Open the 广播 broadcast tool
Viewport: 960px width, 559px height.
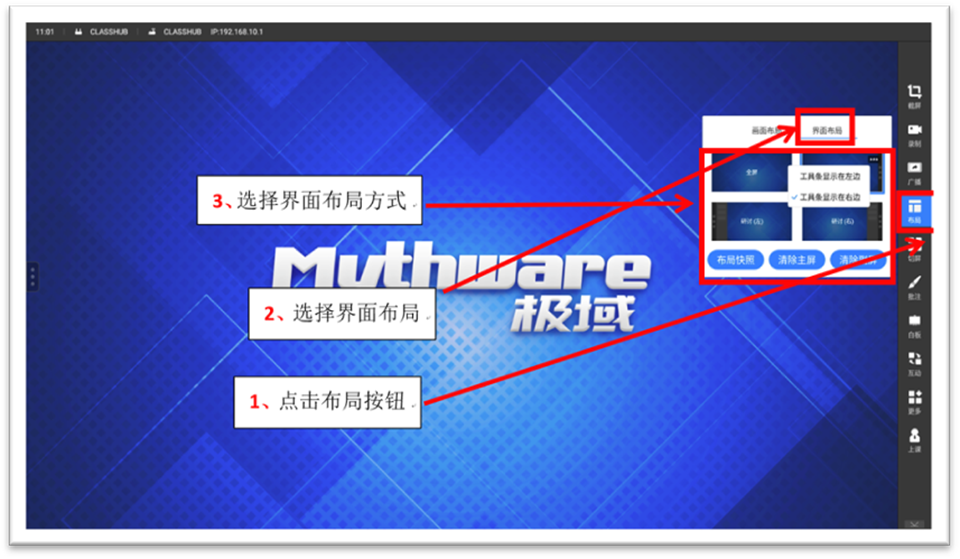click(914, 171)
